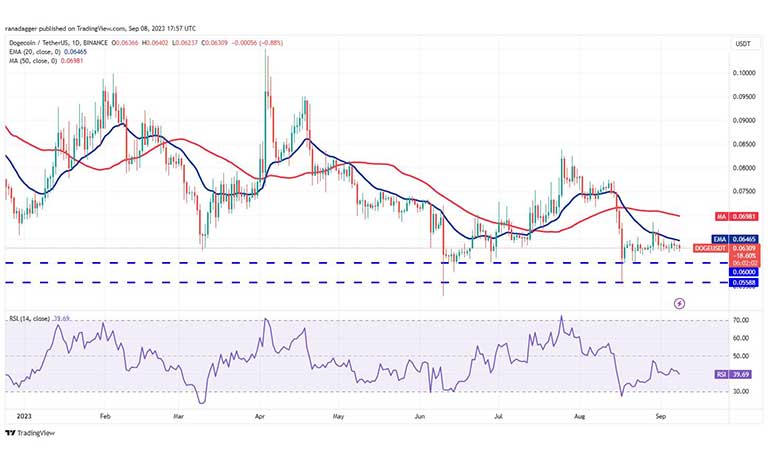Click the low price L0.06237 value
Screen dimensions: 768x463
(185, 43)
